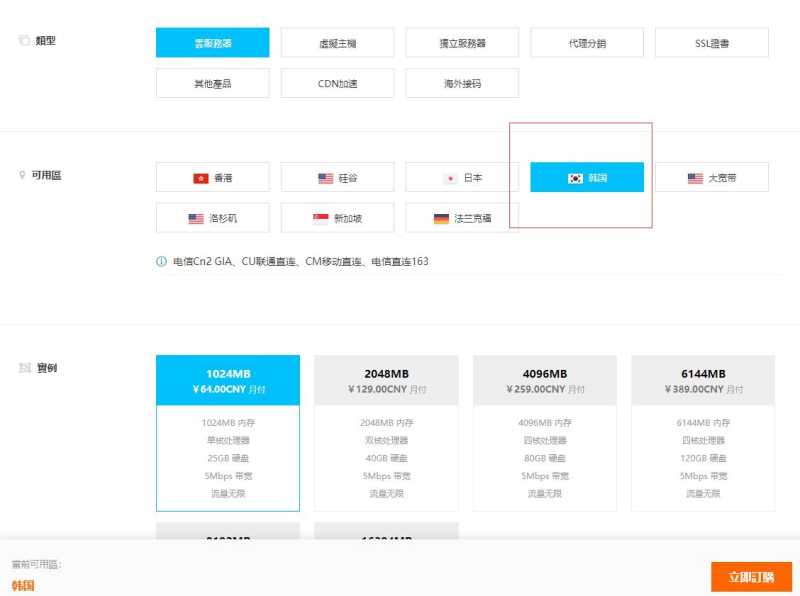
Task: Click the US flag next to 洛杉矶
Action: click(x=197, y=218)
